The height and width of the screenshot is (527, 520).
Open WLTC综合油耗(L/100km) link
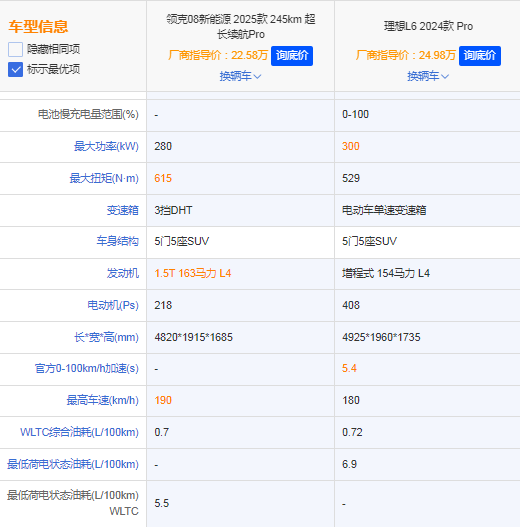[x=79, y=432]
